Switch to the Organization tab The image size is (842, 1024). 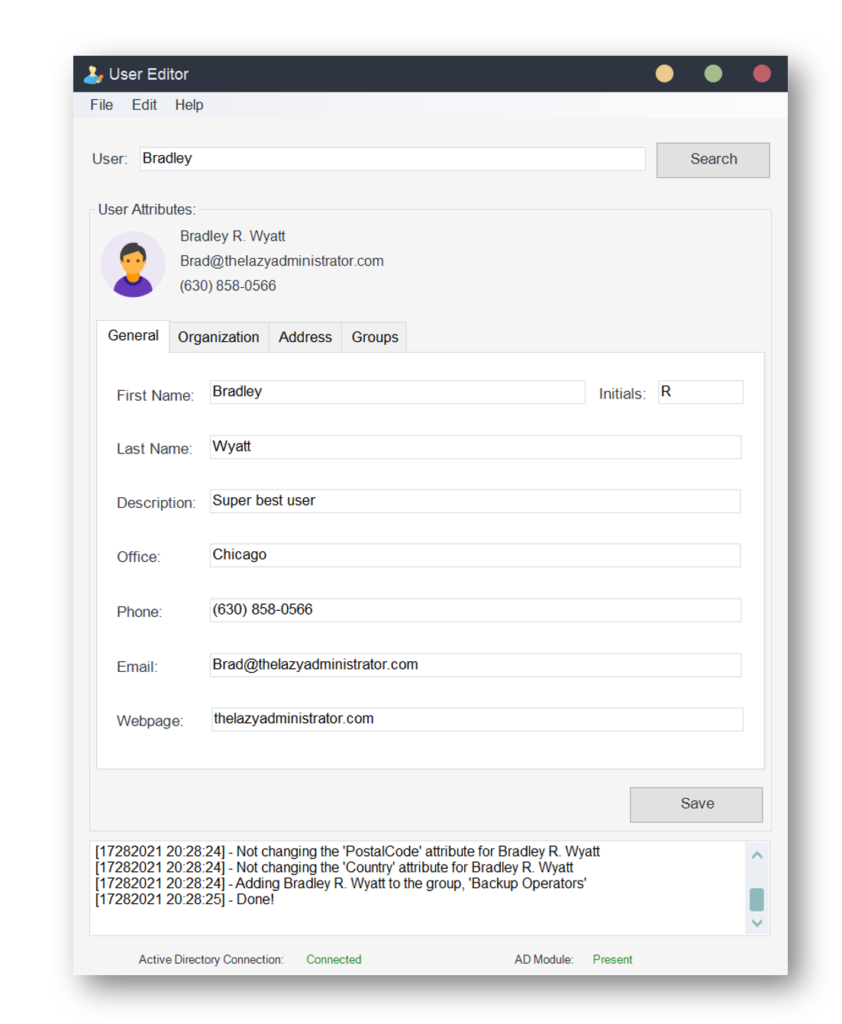(x=219, y=337)
